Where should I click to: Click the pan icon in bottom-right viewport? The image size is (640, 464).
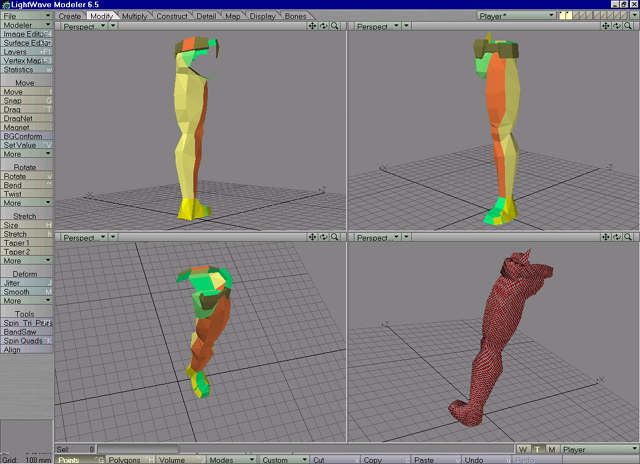coord(606,237)
